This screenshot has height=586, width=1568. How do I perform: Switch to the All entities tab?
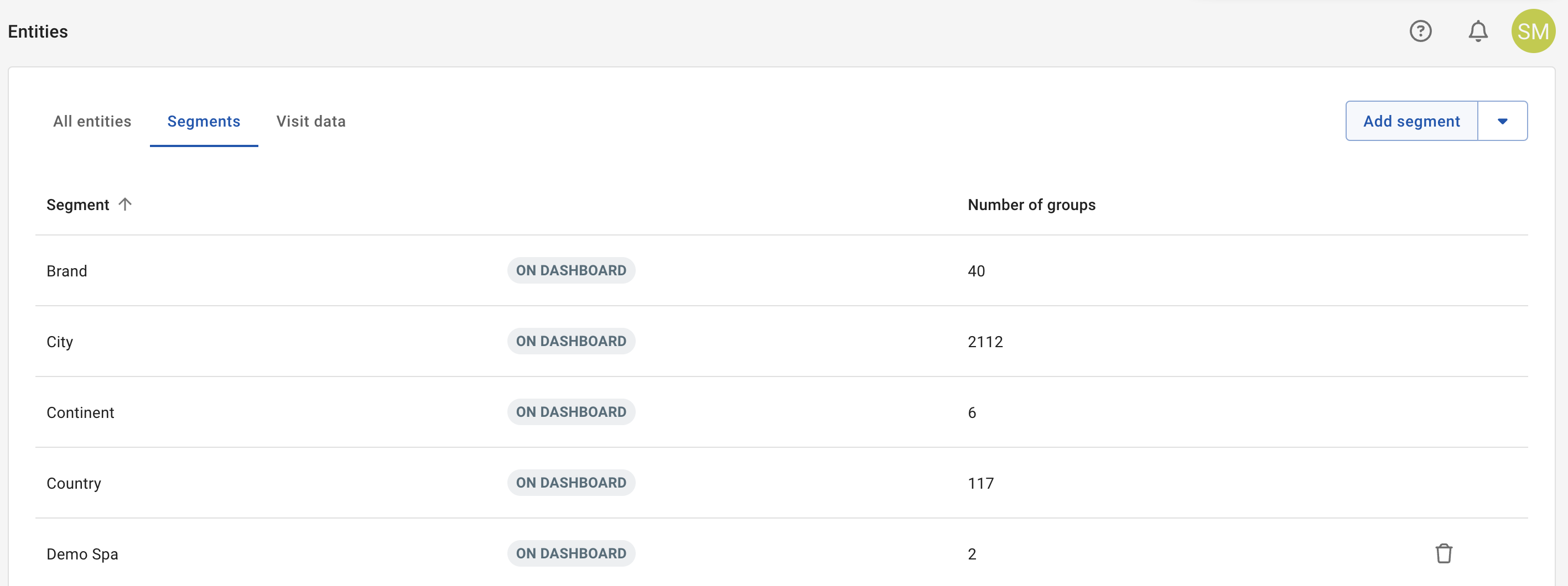[x=92, y=122]
